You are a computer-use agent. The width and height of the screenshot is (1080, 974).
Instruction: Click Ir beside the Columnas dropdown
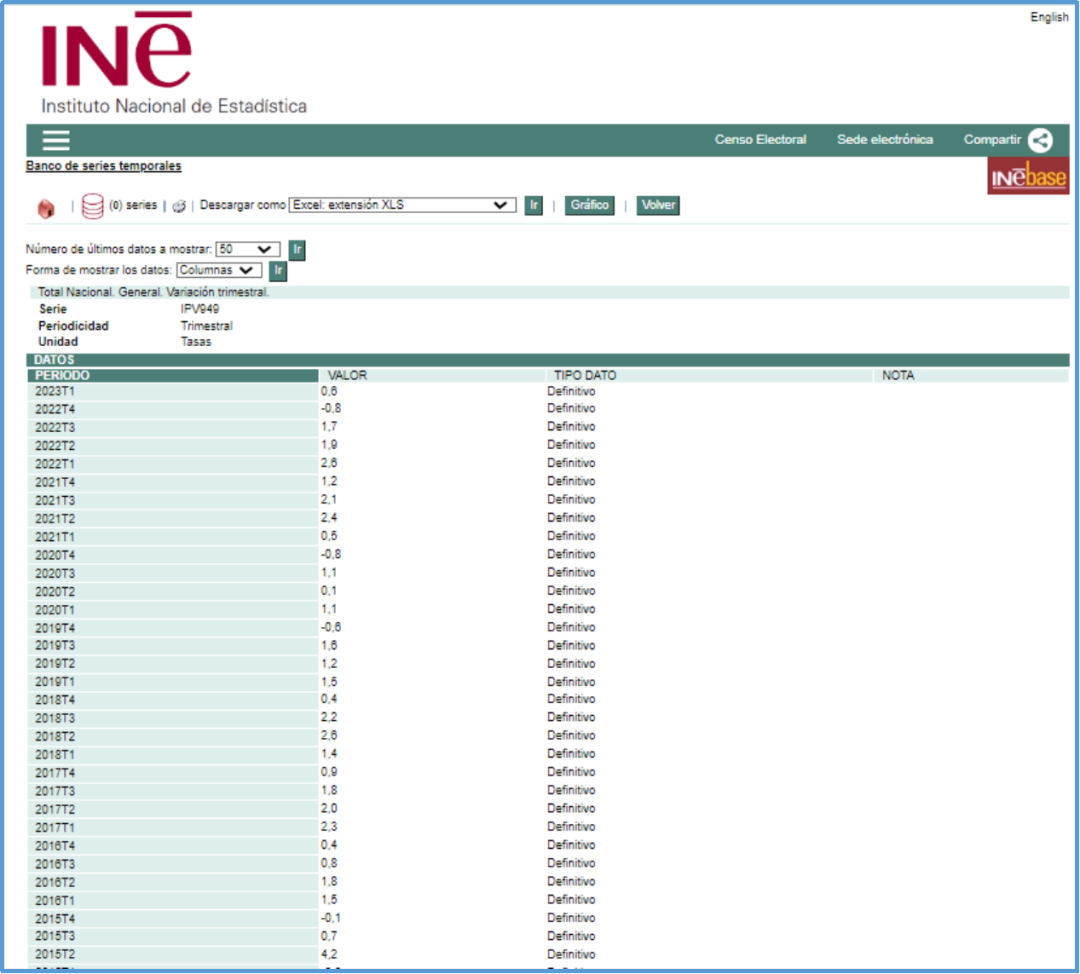pos(278,271)
